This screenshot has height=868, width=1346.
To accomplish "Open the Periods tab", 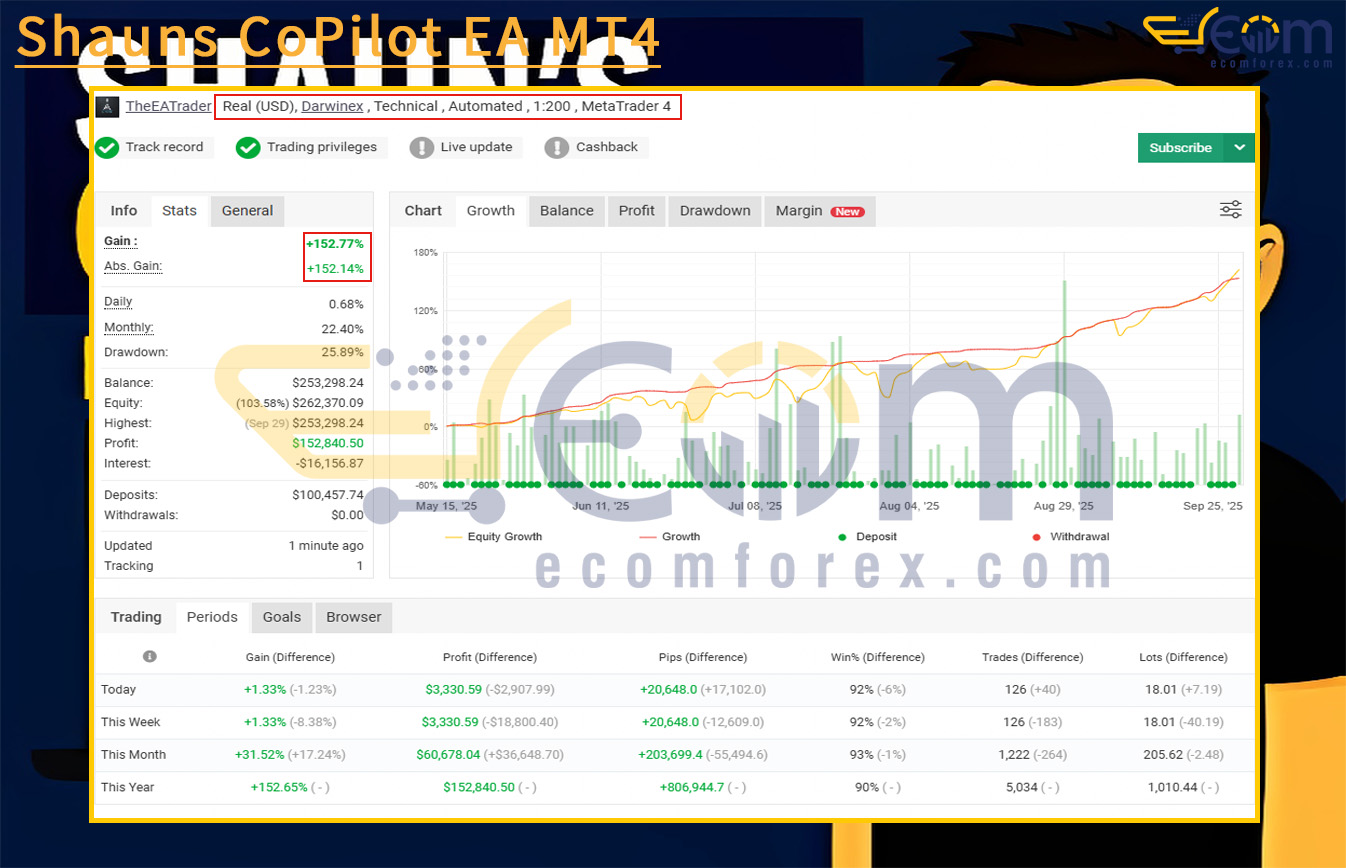I will 212,617.
